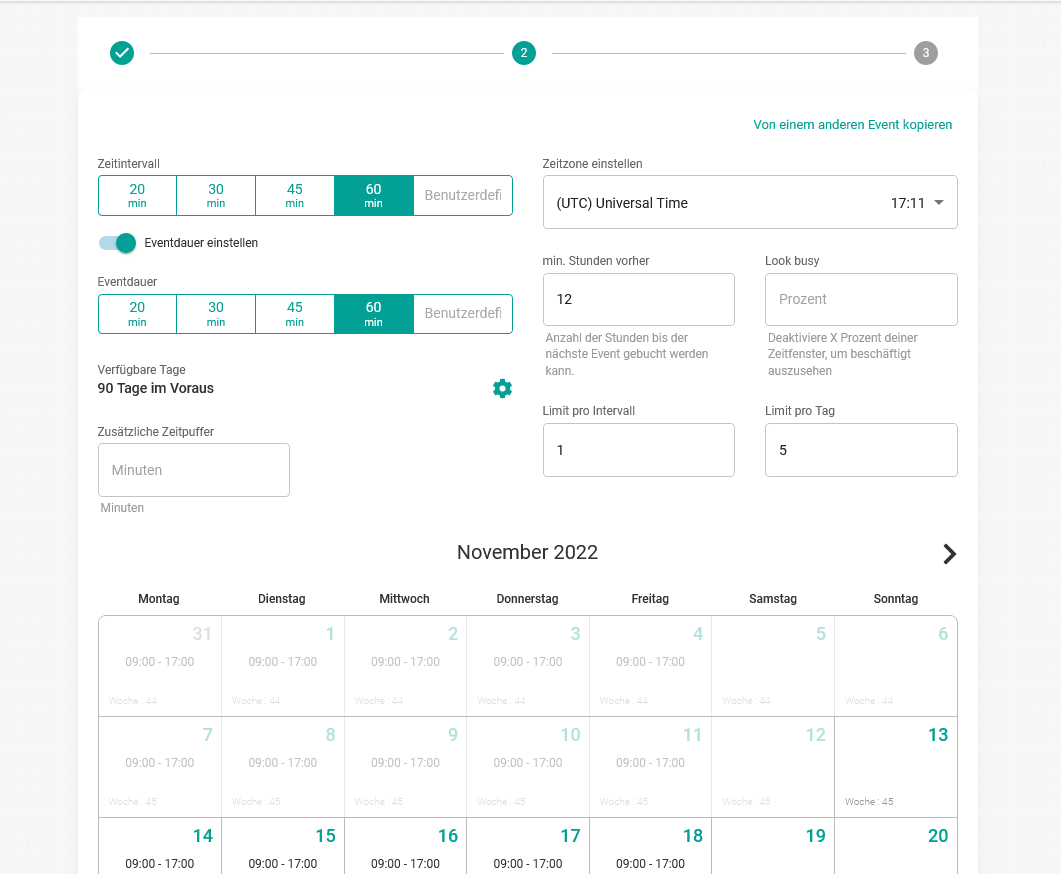
Task: Click Benutzerdefiniert field under Zeitintervall
Action: (463, 196)
